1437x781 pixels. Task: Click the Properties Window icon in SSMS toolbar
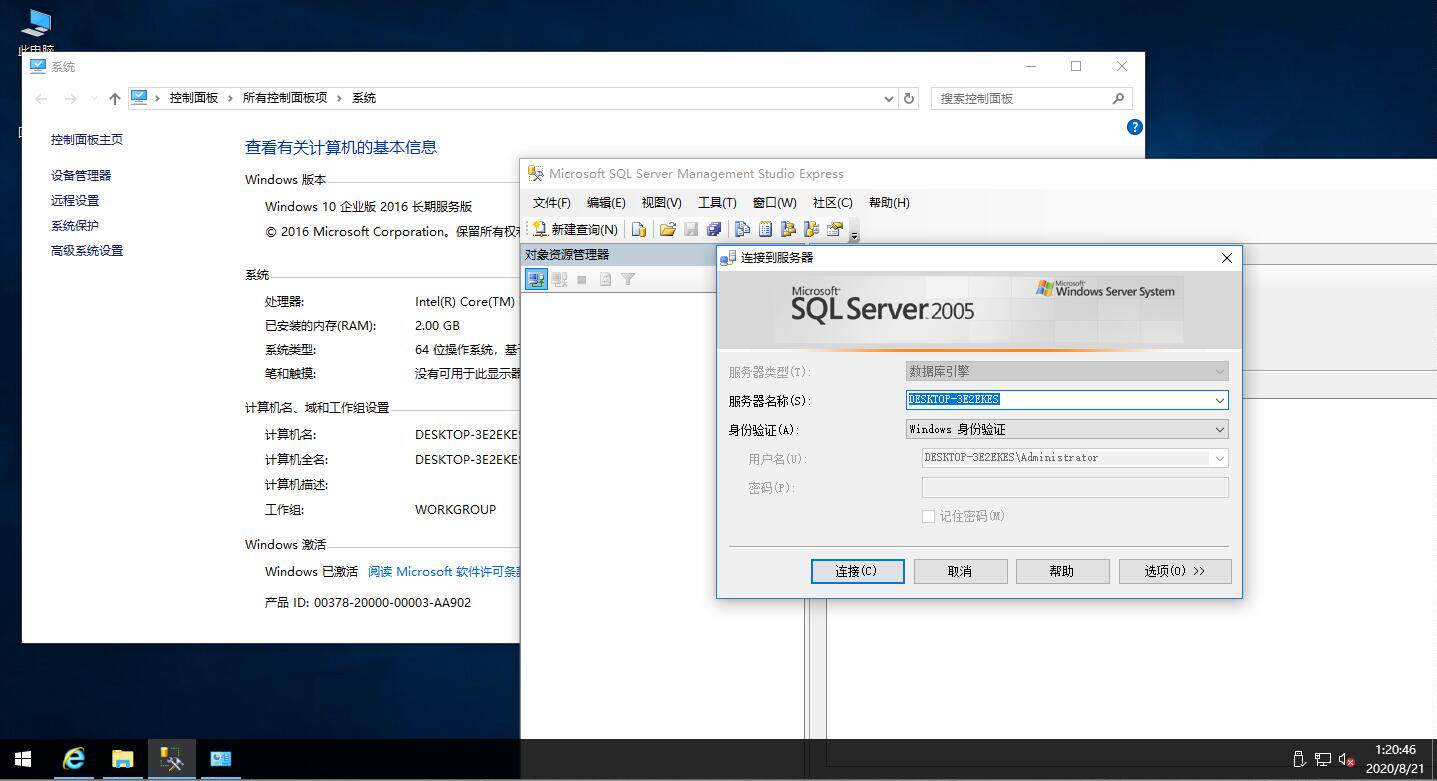(x=835, y=229)
